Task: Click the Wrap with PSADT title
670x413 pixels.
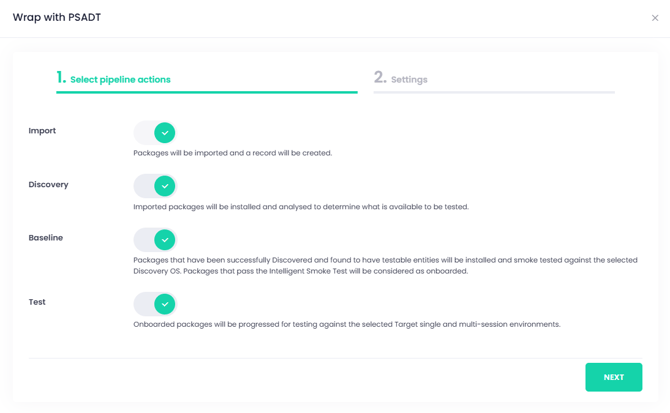Action: (x=57, y=18)
